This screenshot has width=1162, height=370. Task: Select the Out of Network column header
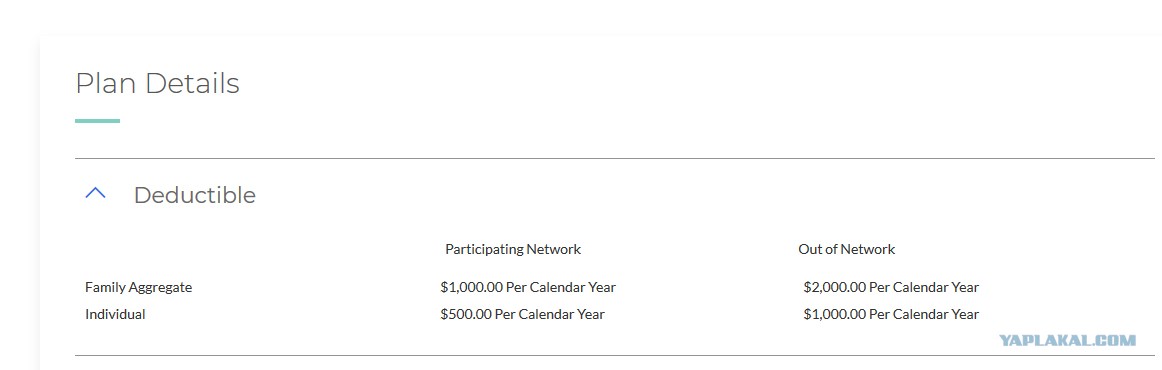click(846, 249)
